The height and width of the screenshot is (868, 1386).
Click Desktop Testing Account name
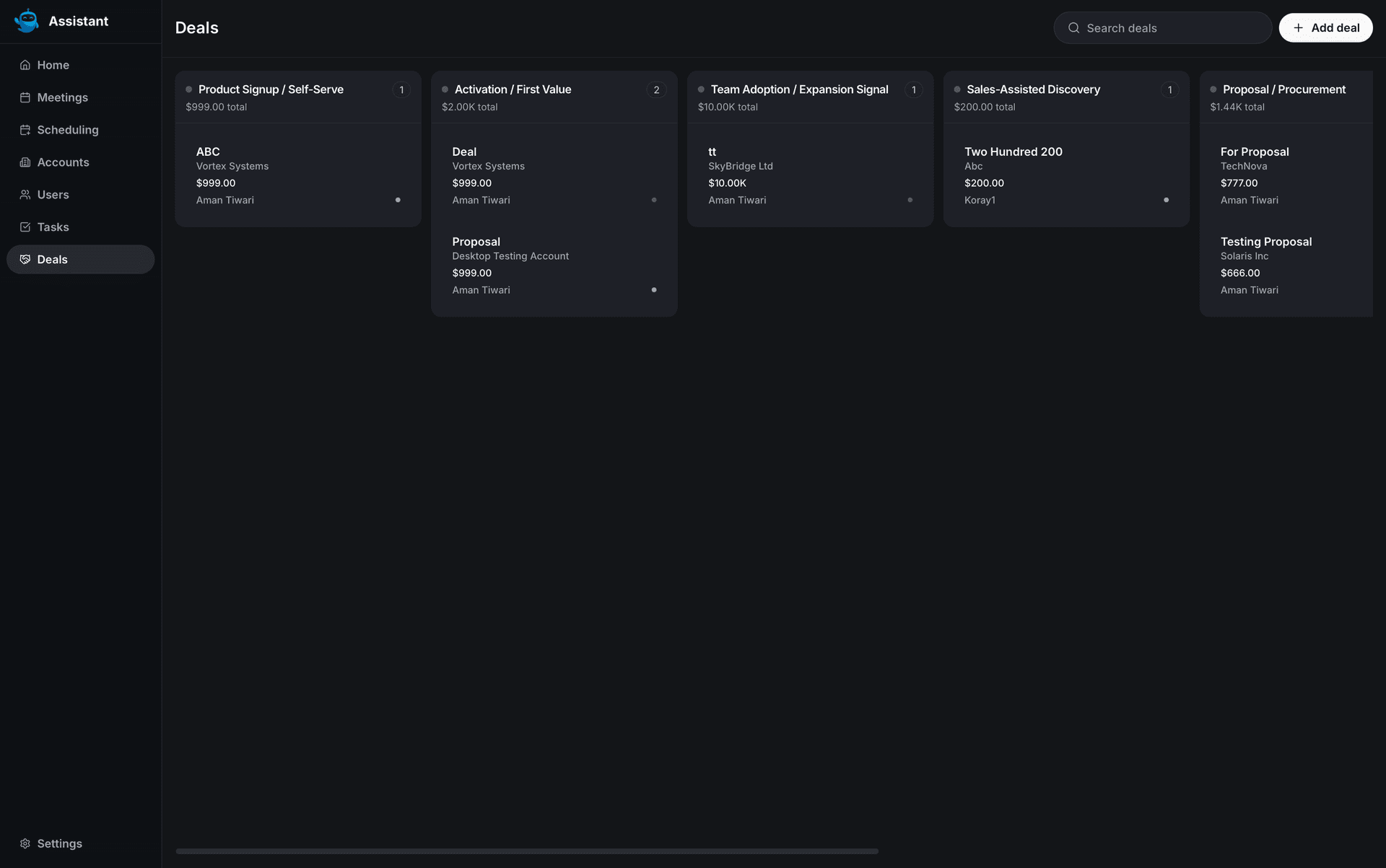510,256
